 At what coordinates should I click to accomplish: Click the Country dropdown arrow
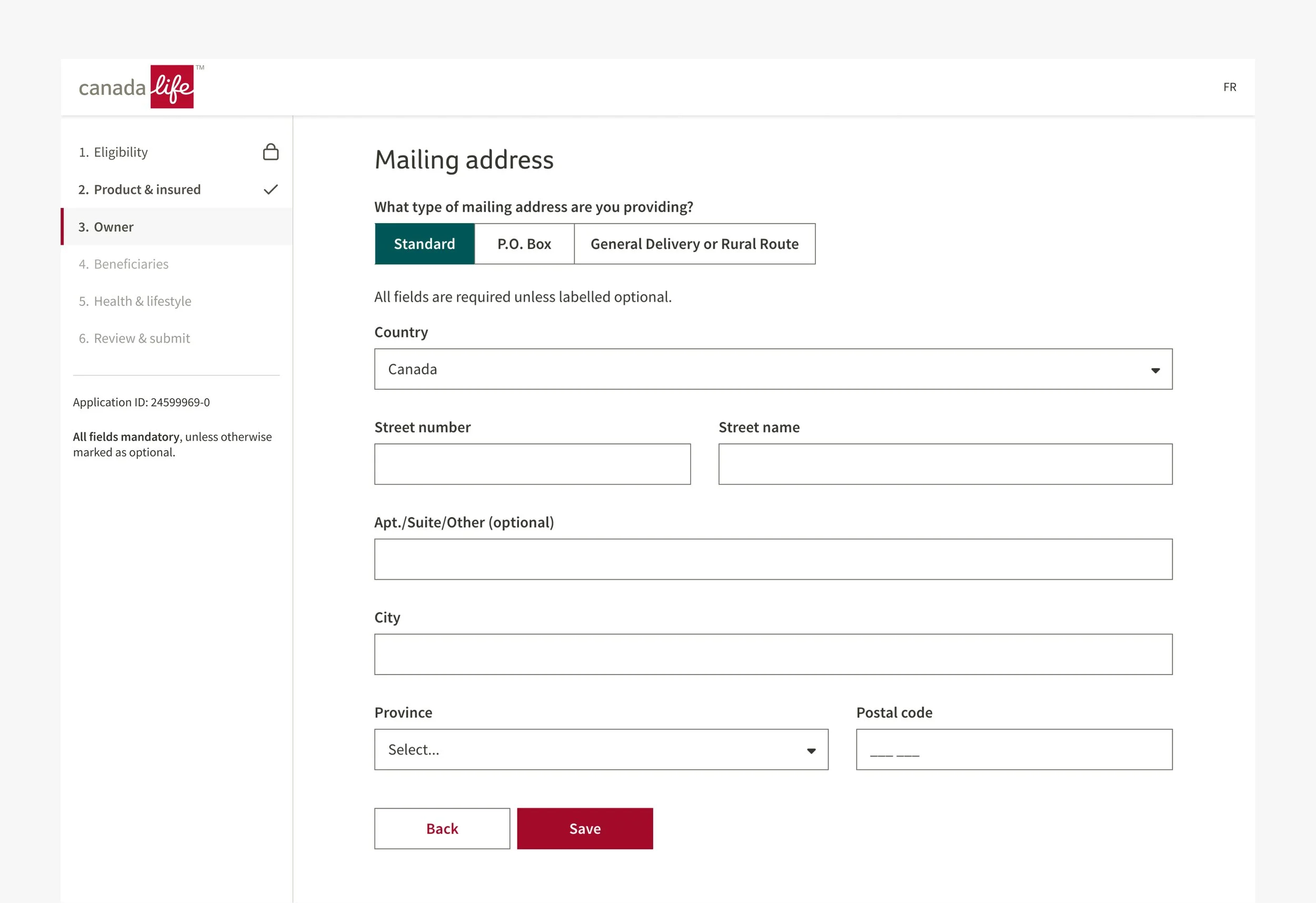click(x=1155, y=370)
